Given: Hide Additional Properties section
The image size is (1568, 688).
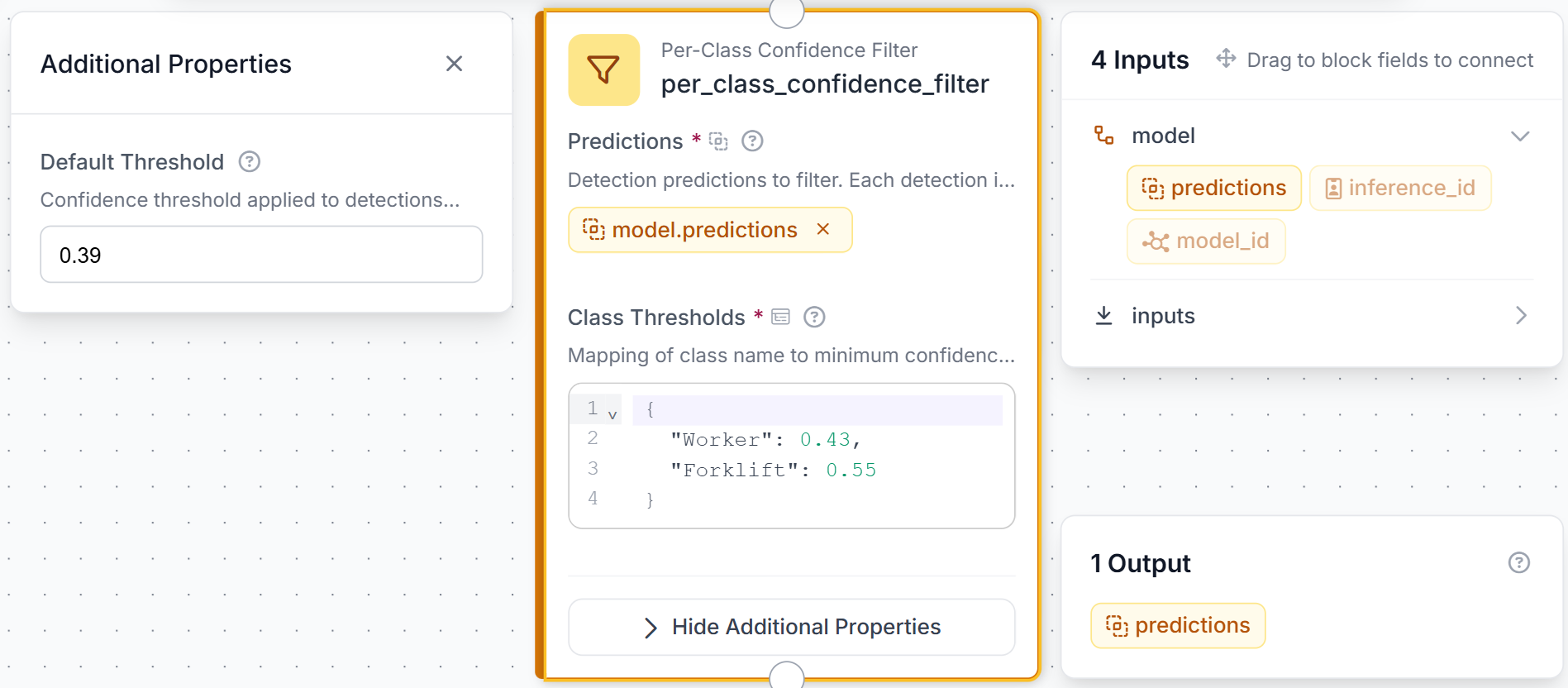Looking at the screenshot, I should [x=791, y=627].
